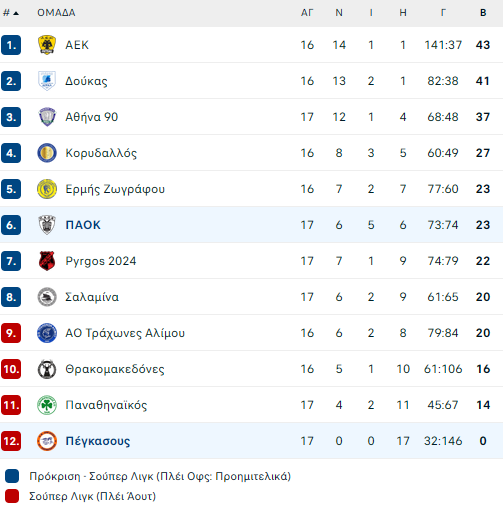Viewport: 503px width, 508px height.
Task: Click the Πέγκασους orange circular logo
Action: [47, 441]
